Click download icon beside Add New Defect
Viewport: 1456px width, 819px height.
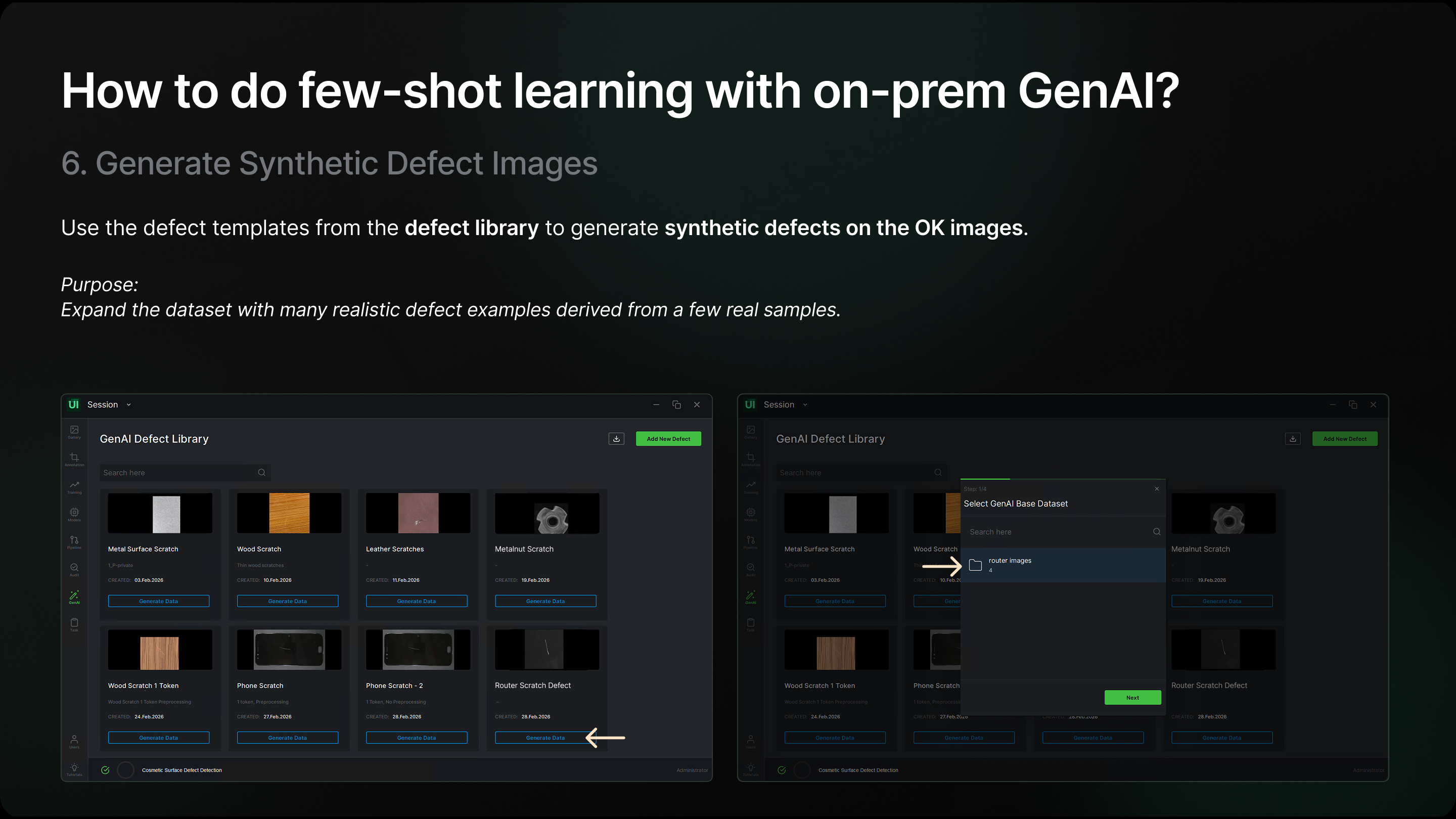coord(616,439)
